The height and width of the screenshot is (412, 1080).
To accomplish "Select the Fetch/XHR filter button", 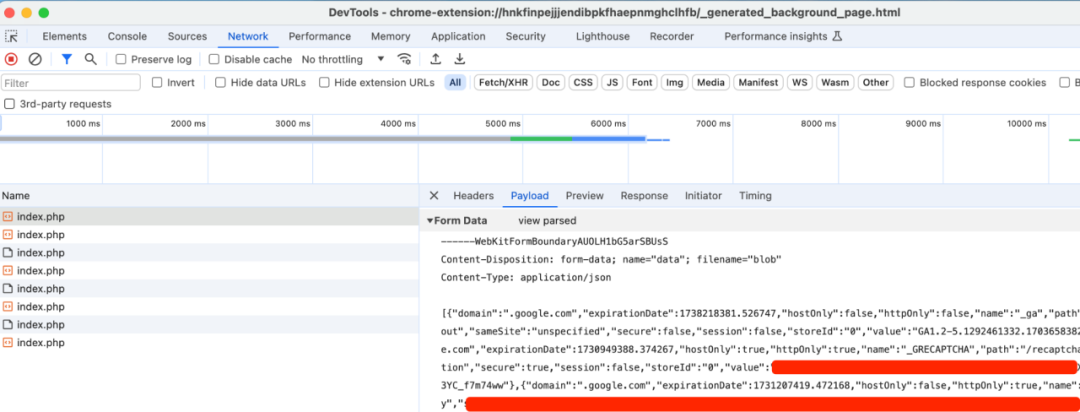I will [x=503, y=83].
